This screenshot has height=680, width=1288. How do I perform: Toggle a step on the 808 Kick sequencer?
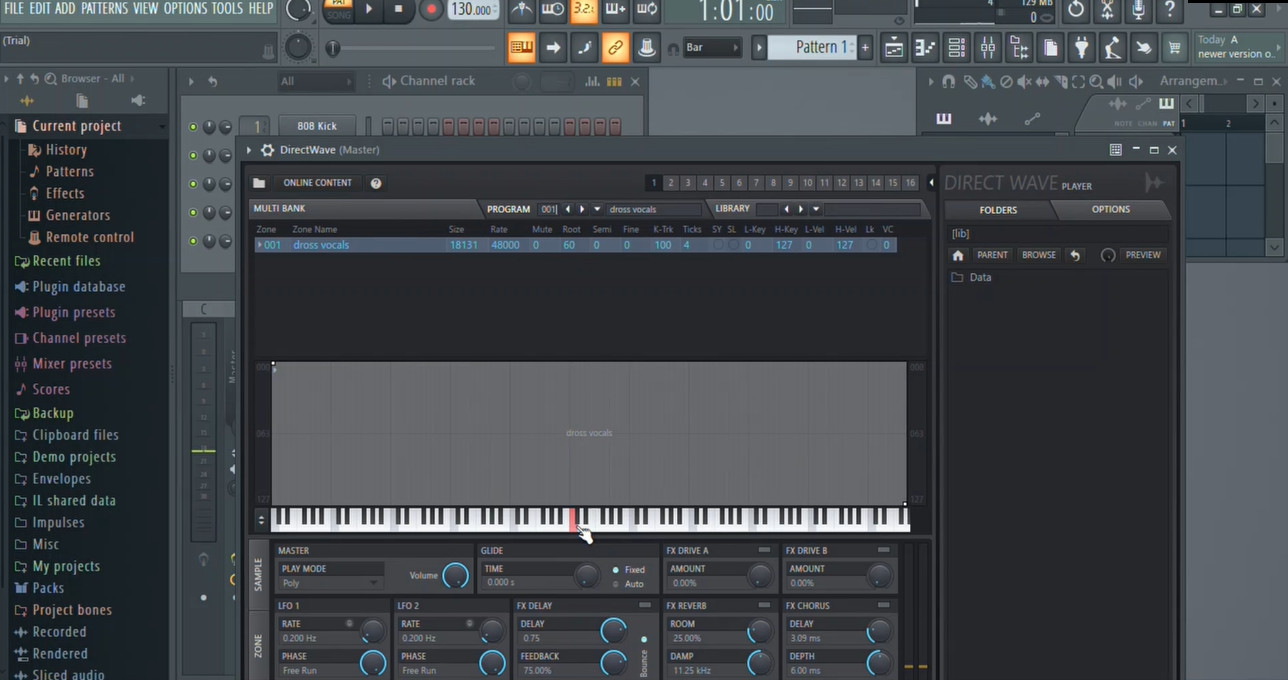[x=387, y=125]
